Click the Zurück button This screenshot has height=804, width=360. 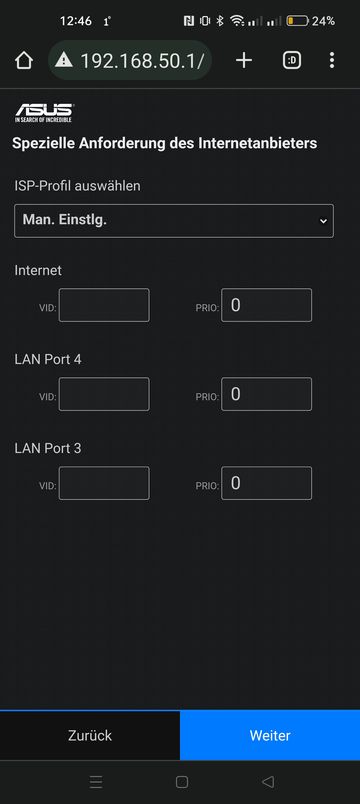click(x=90, y=735)
